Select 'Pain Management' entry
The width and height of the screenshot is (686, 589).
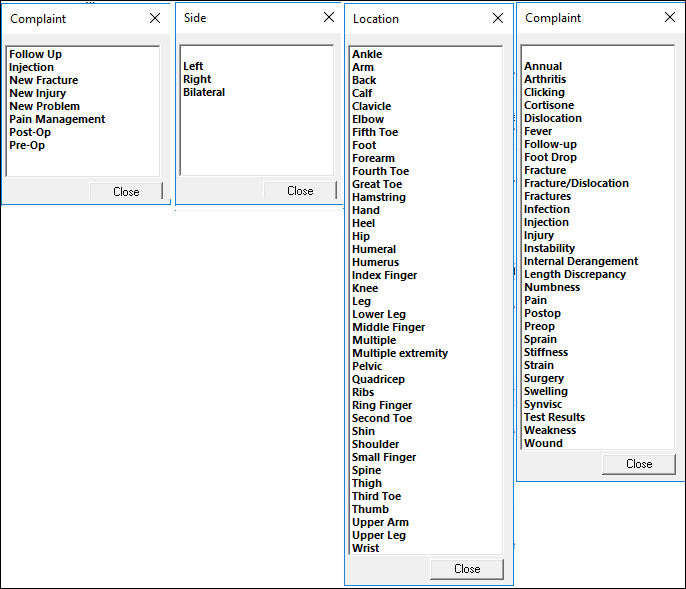pos(57,119)
